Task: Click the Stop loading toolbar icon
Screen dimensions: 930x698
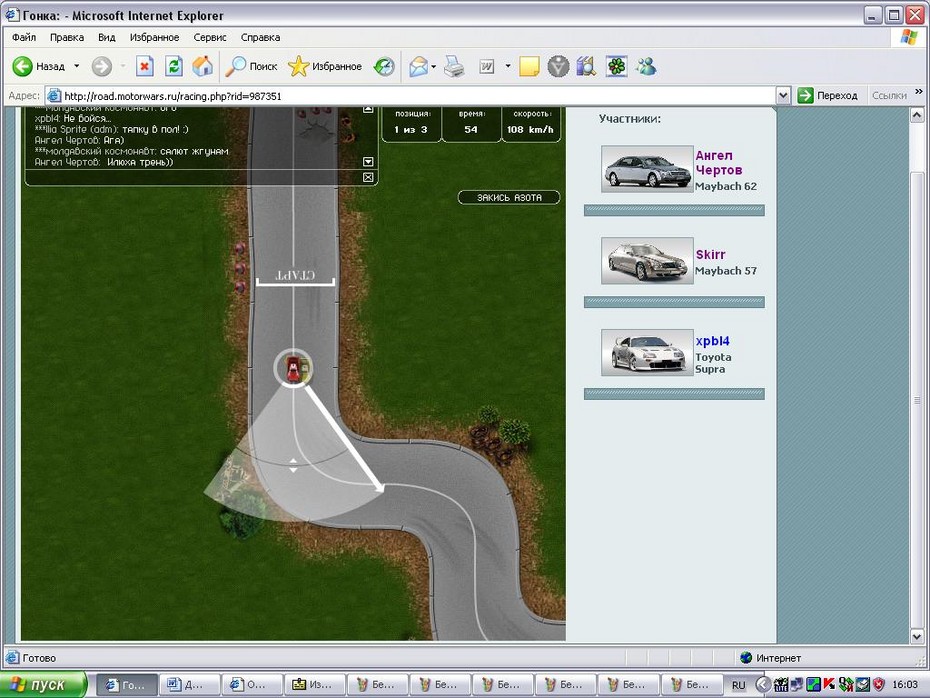Action: [145, 67]
